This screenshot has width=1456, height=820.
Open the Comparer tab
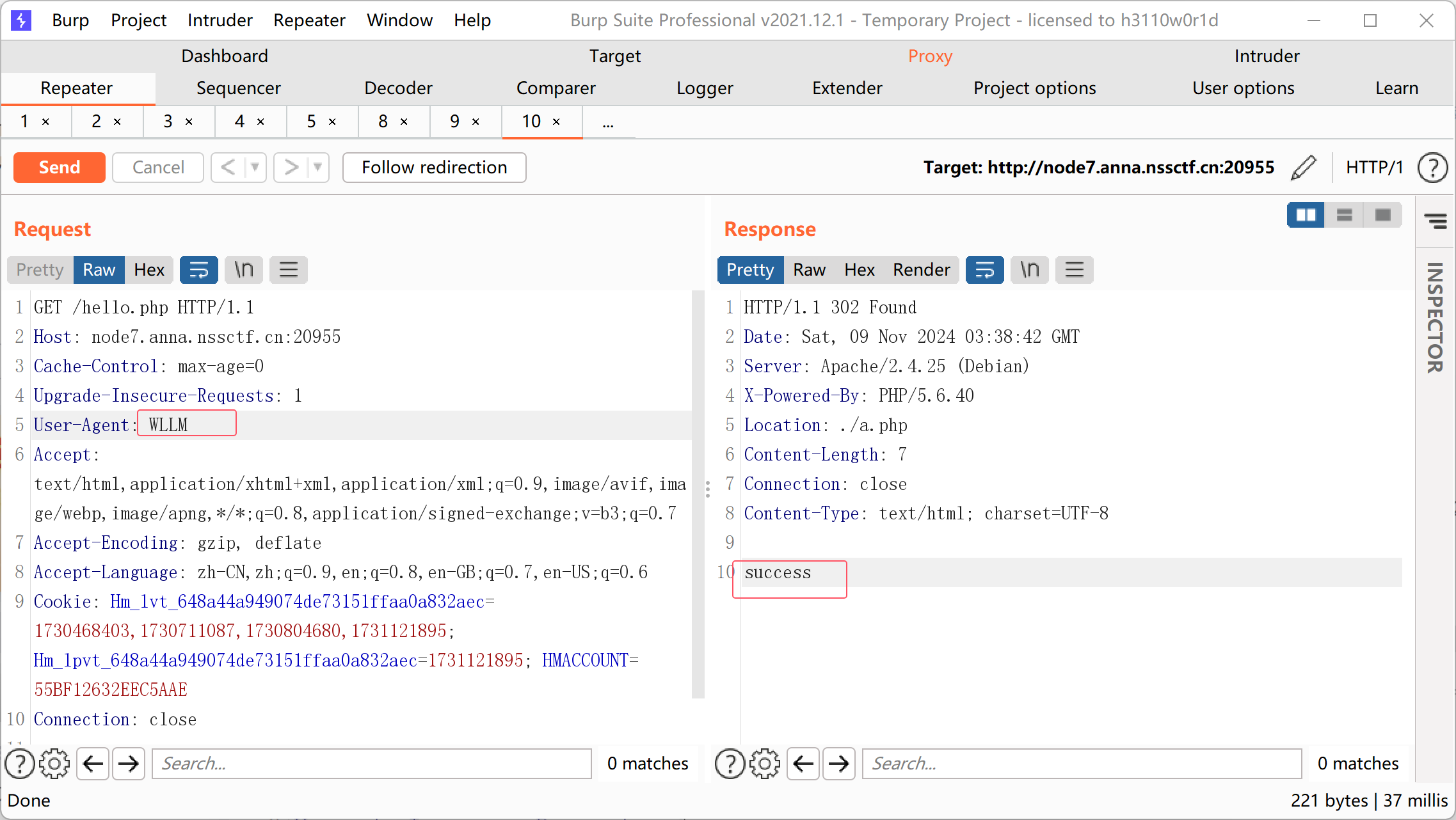[x=556, y=88]
